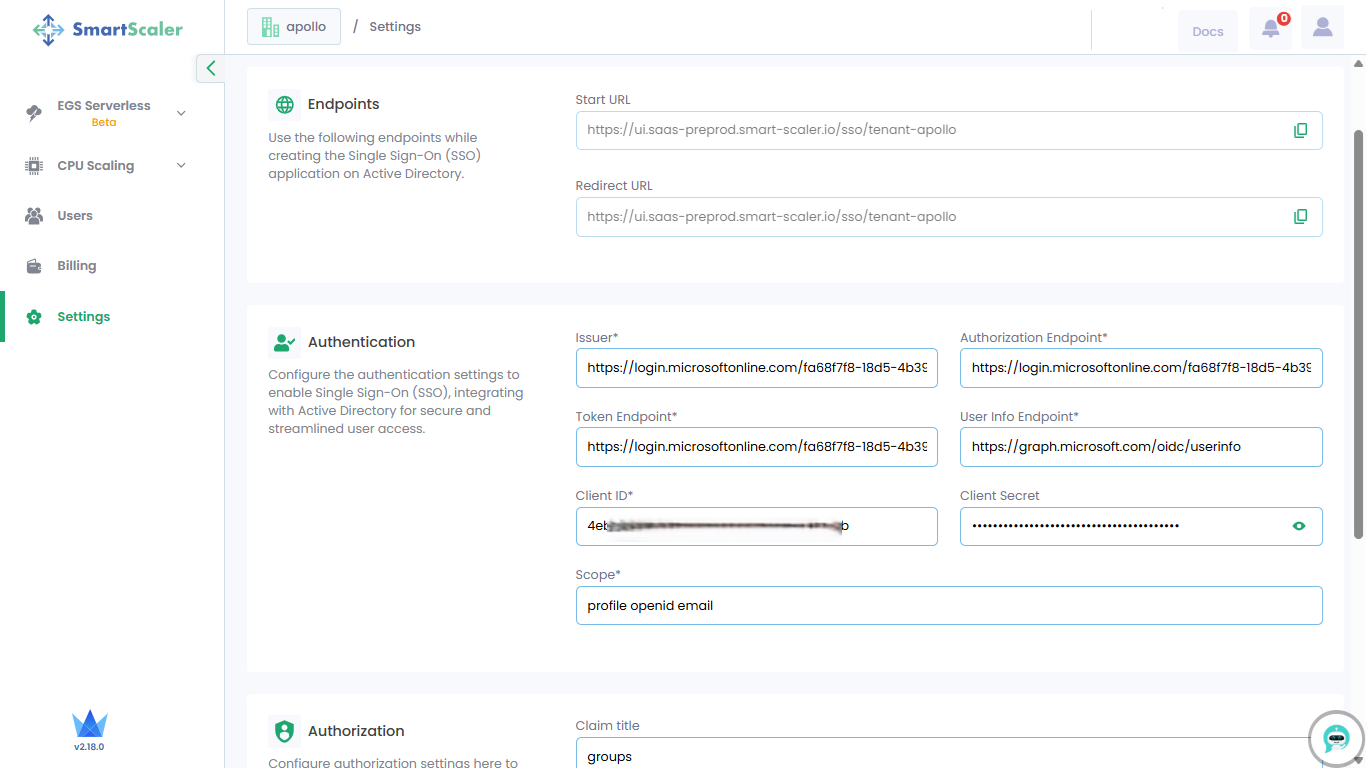Reveal the Client Secret with eye icon

(1299, 526)
